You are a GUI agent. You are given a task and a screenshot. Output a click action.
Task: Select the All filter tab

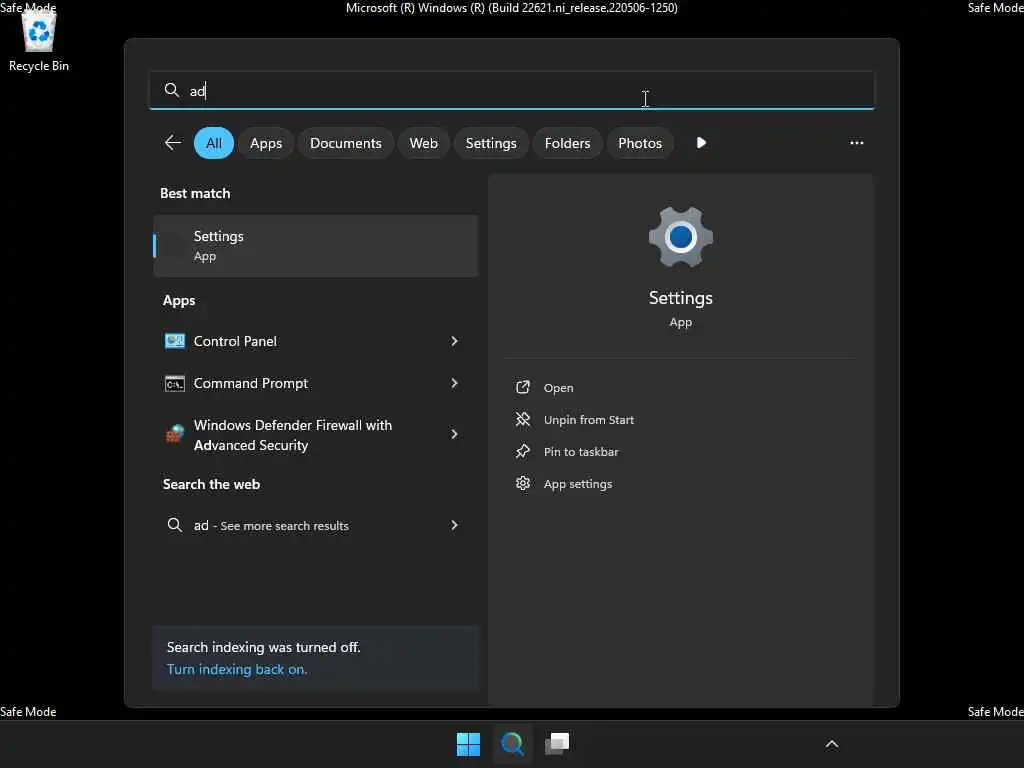pos(214,143)
